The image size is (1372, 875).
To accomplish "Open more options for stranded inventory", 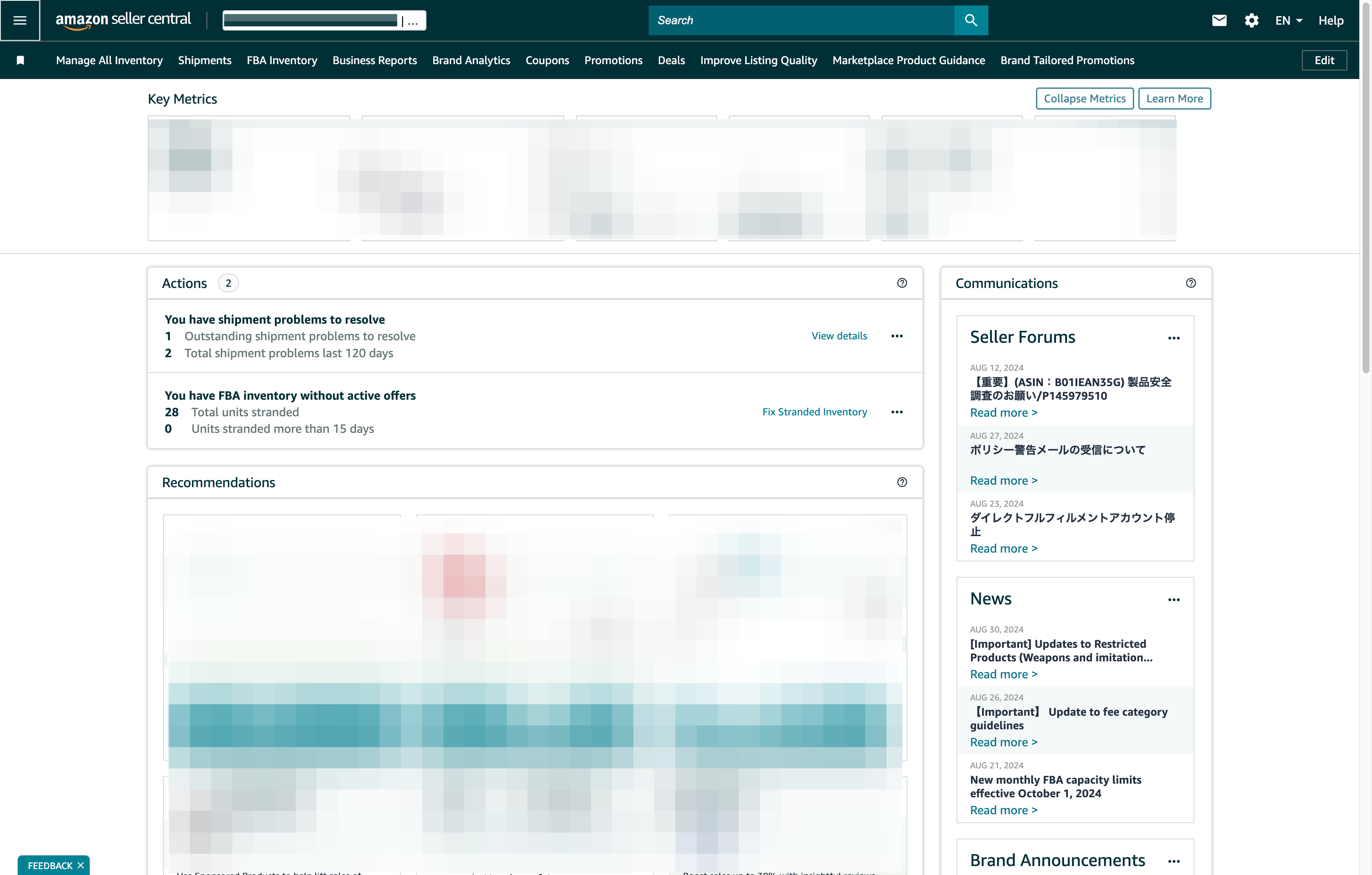I will [897, 412].
